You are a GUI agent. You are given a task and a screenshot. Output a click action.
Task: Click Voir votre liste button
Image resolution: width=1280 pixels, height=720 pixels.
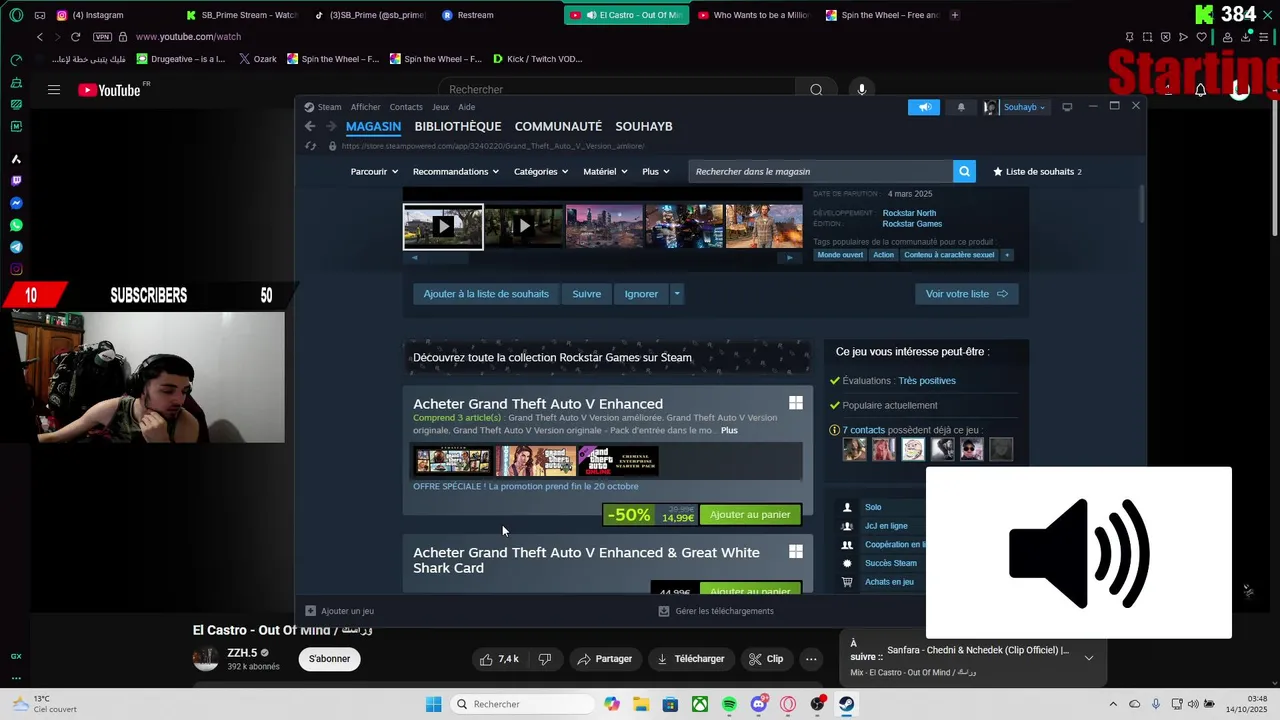tap(966, 294)
